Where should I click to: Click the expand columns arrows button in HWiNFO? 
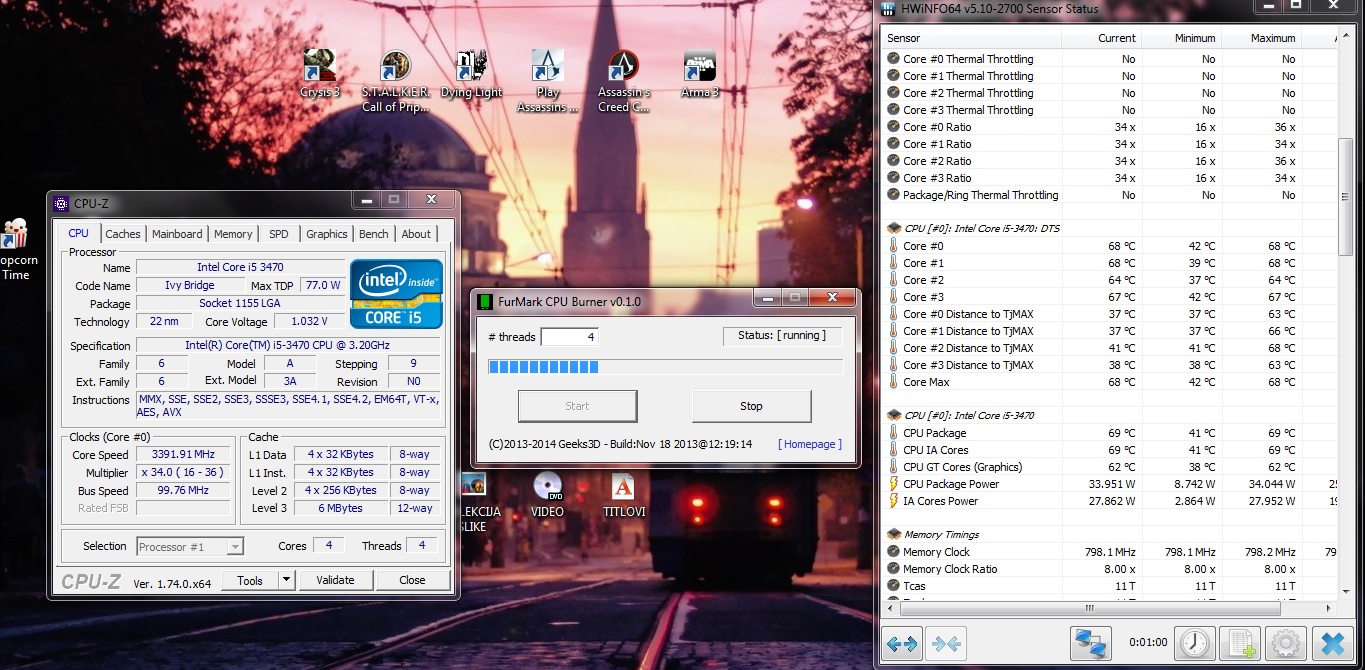[901, 643]
